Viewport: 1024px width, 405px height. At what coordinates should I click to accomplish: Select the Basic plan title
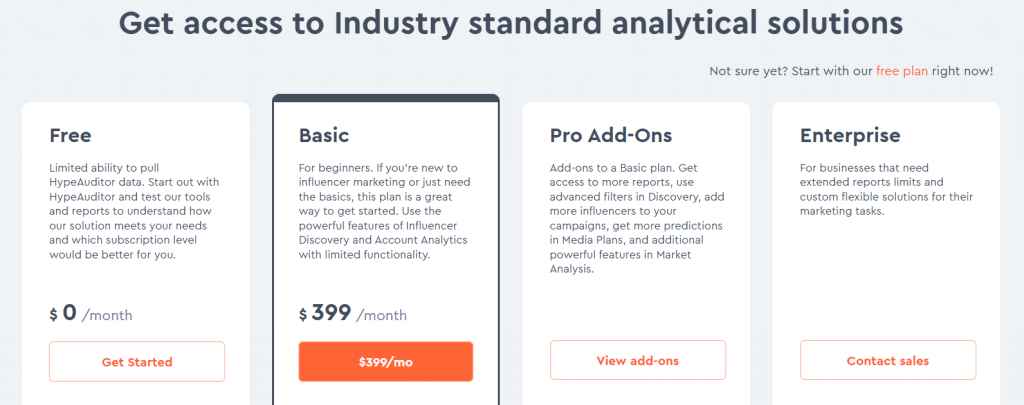pos(324,134)
